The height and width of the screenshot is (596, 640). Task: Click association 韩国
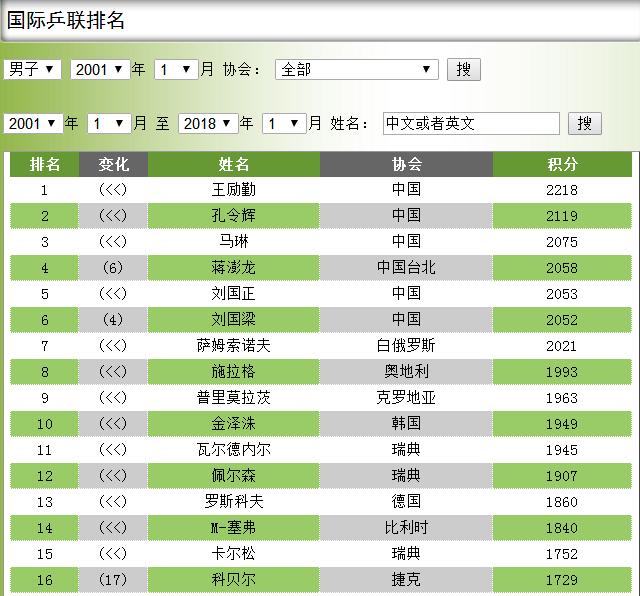pyautogui.click(x=407, y=424)
